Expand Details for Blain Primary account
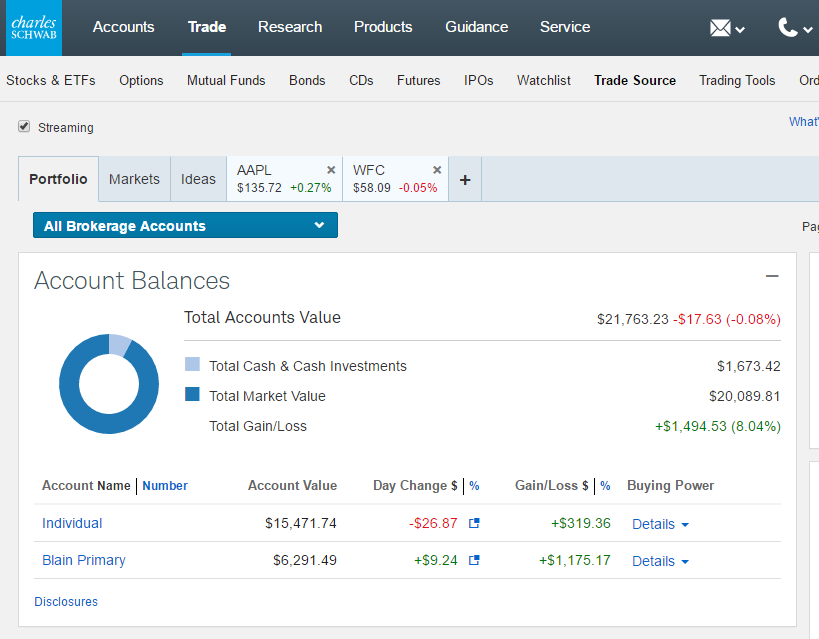The height and width of the screenshot is (639, 819). click(660, 561)
